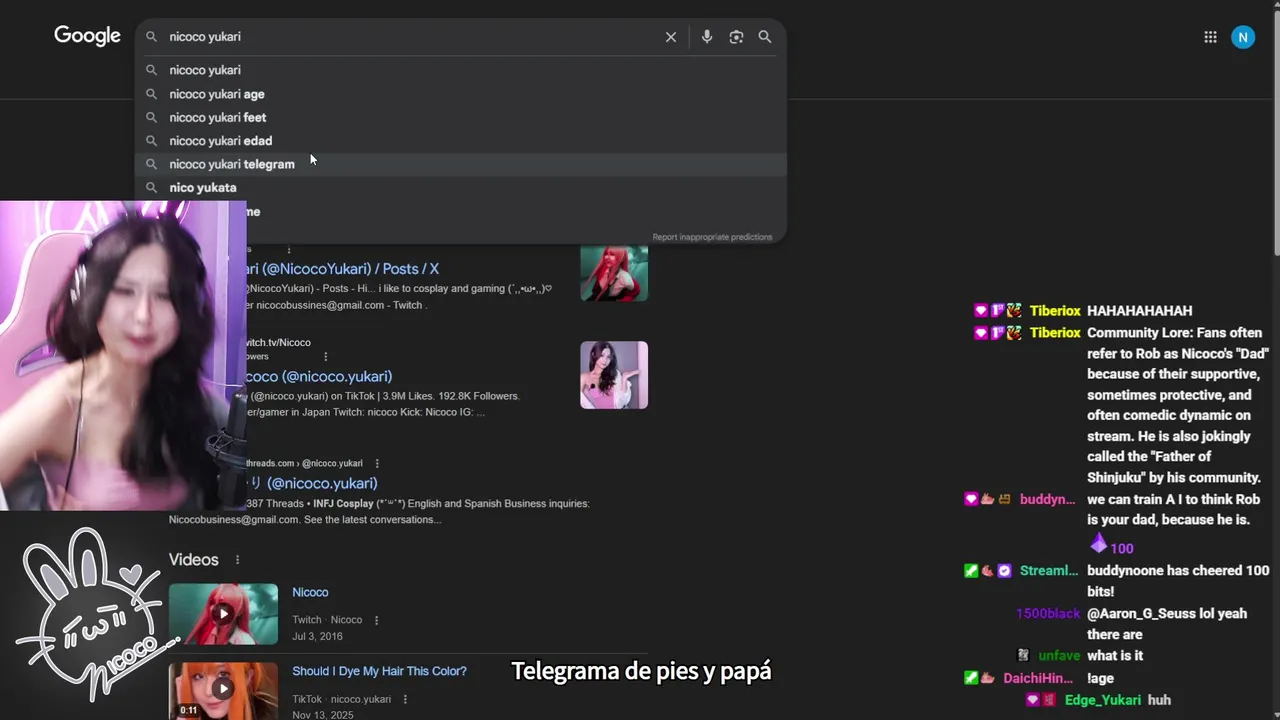1280x720 pixels.
Task: Open more options for TikTok result
Action: pos(325,357)
